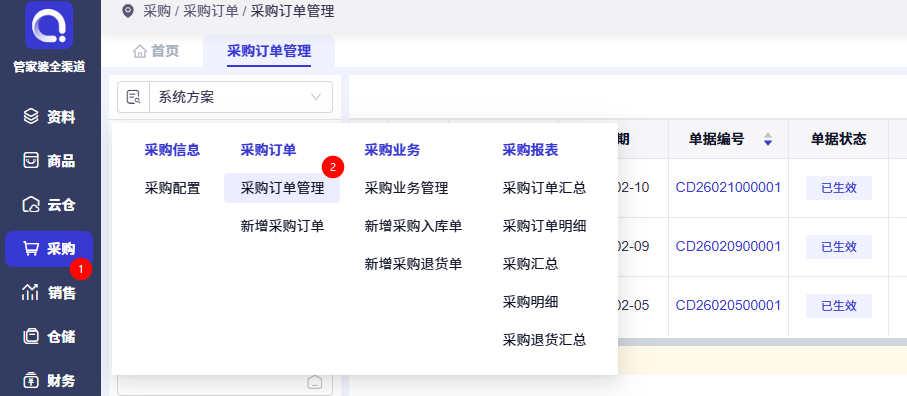The height and width of the screenshot is (396, 907).
Task: Open the 采购退货汇总 report
Action: click(545, 340)
